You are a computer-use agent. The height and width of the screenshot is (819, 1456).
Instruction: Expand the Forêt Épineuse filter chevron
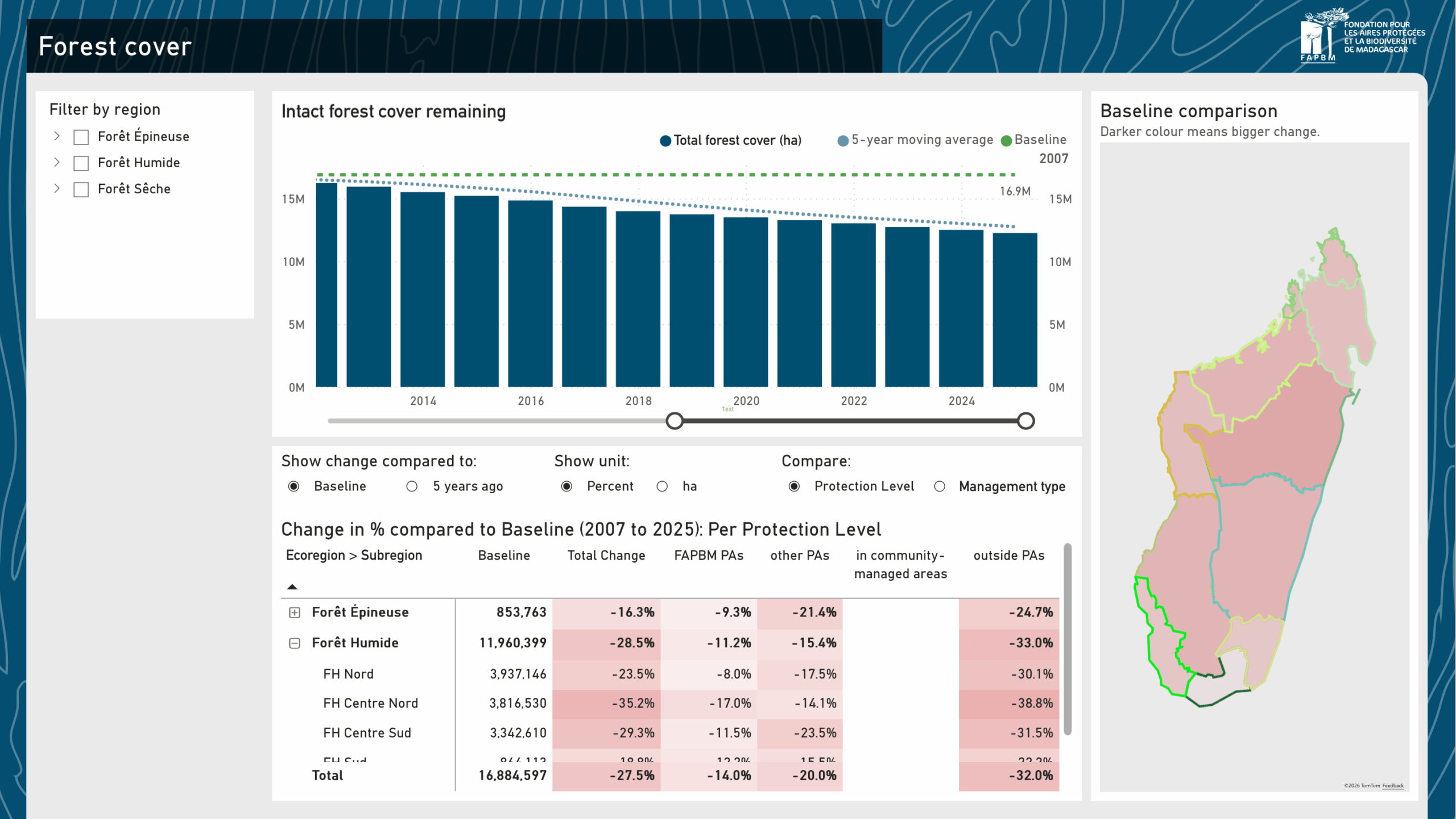point(57,136)
